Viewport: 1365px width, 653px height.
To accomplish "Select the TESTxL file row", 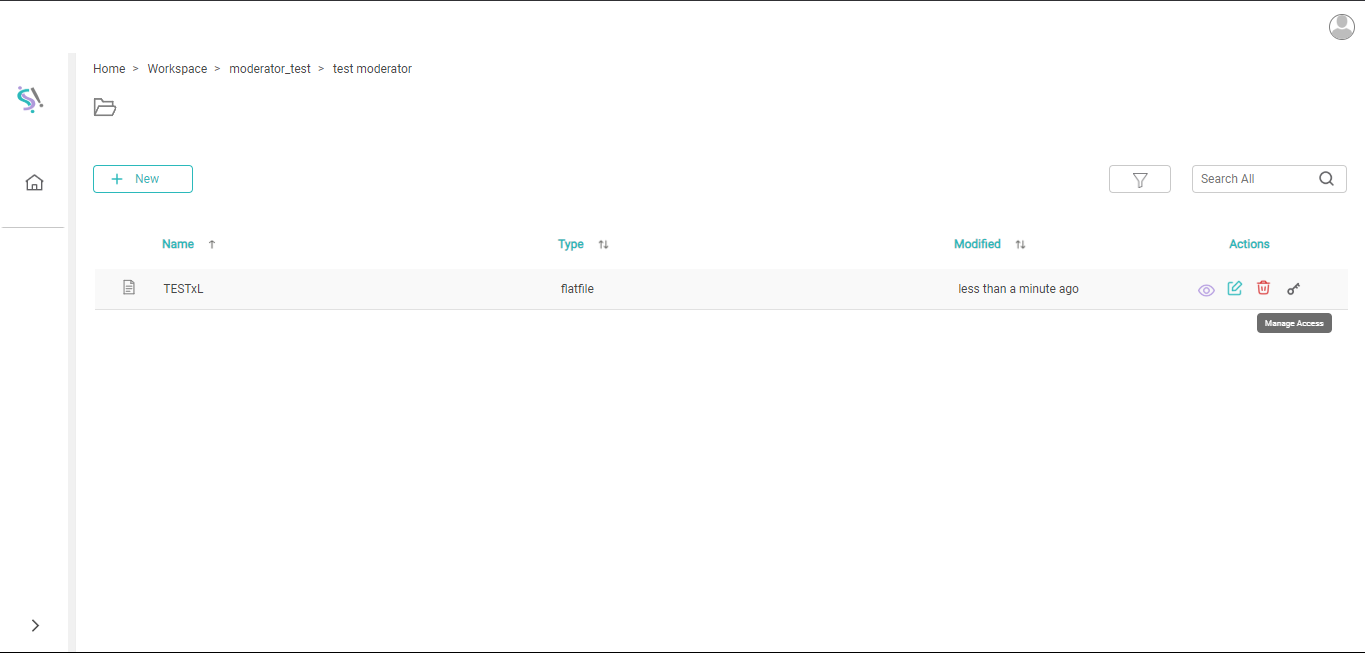I will pyautogui.click(x=183, y=289).
